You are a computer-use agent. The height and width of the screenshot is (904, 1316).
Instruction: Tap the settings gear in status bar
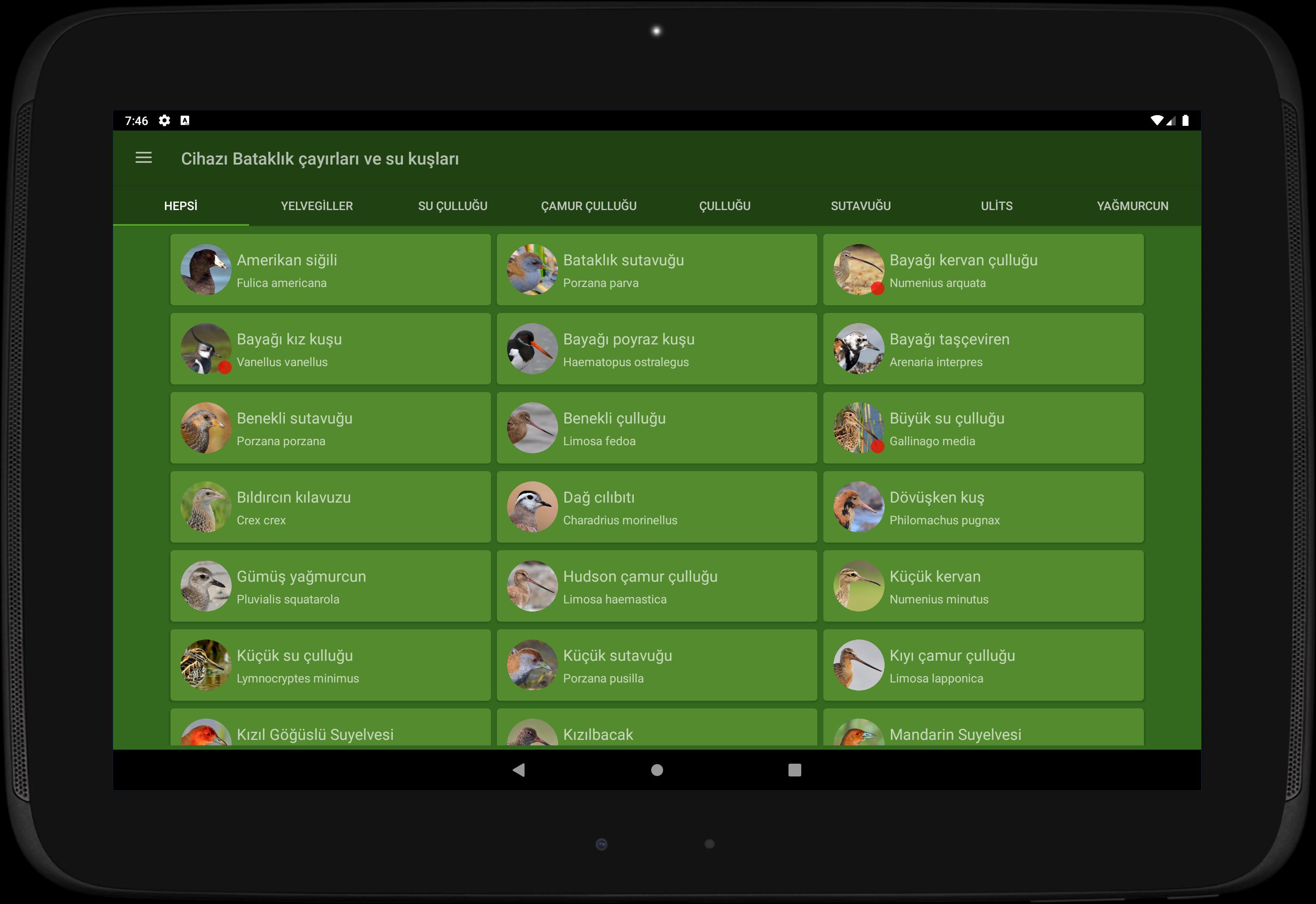164,121
